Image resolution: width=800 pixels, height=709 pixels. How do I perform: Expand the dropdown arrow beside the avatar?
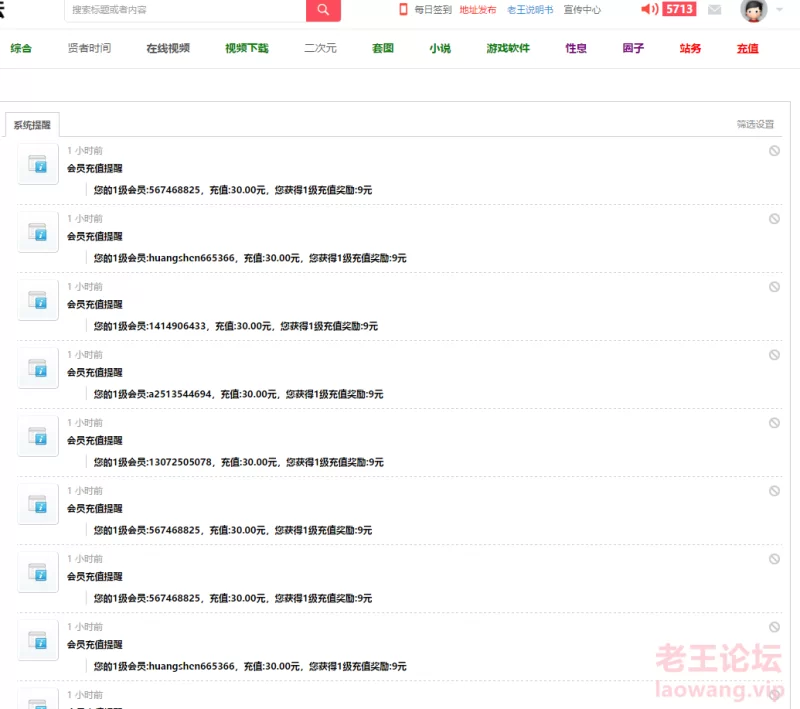(x=779, y=10)
